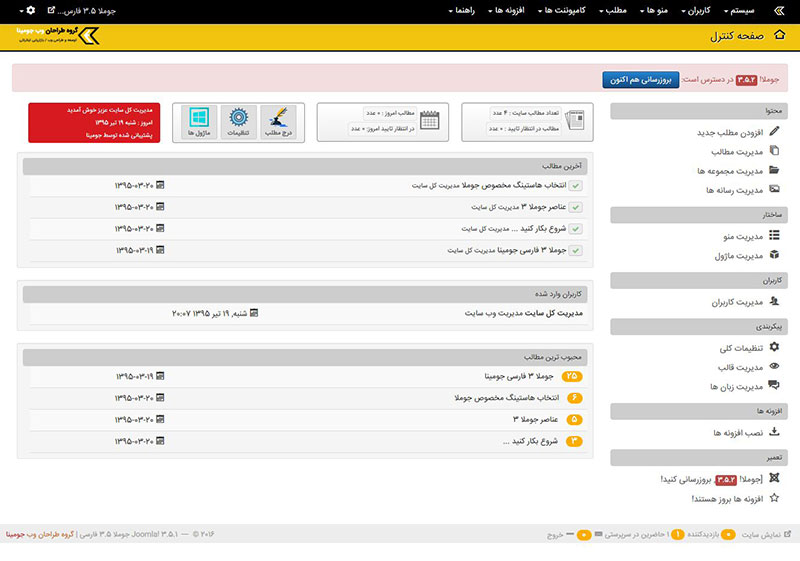The image size is (800, 561).
Task: Click the folder icon for مدیریت مجموعه ها
Action: tap(774, 170)
